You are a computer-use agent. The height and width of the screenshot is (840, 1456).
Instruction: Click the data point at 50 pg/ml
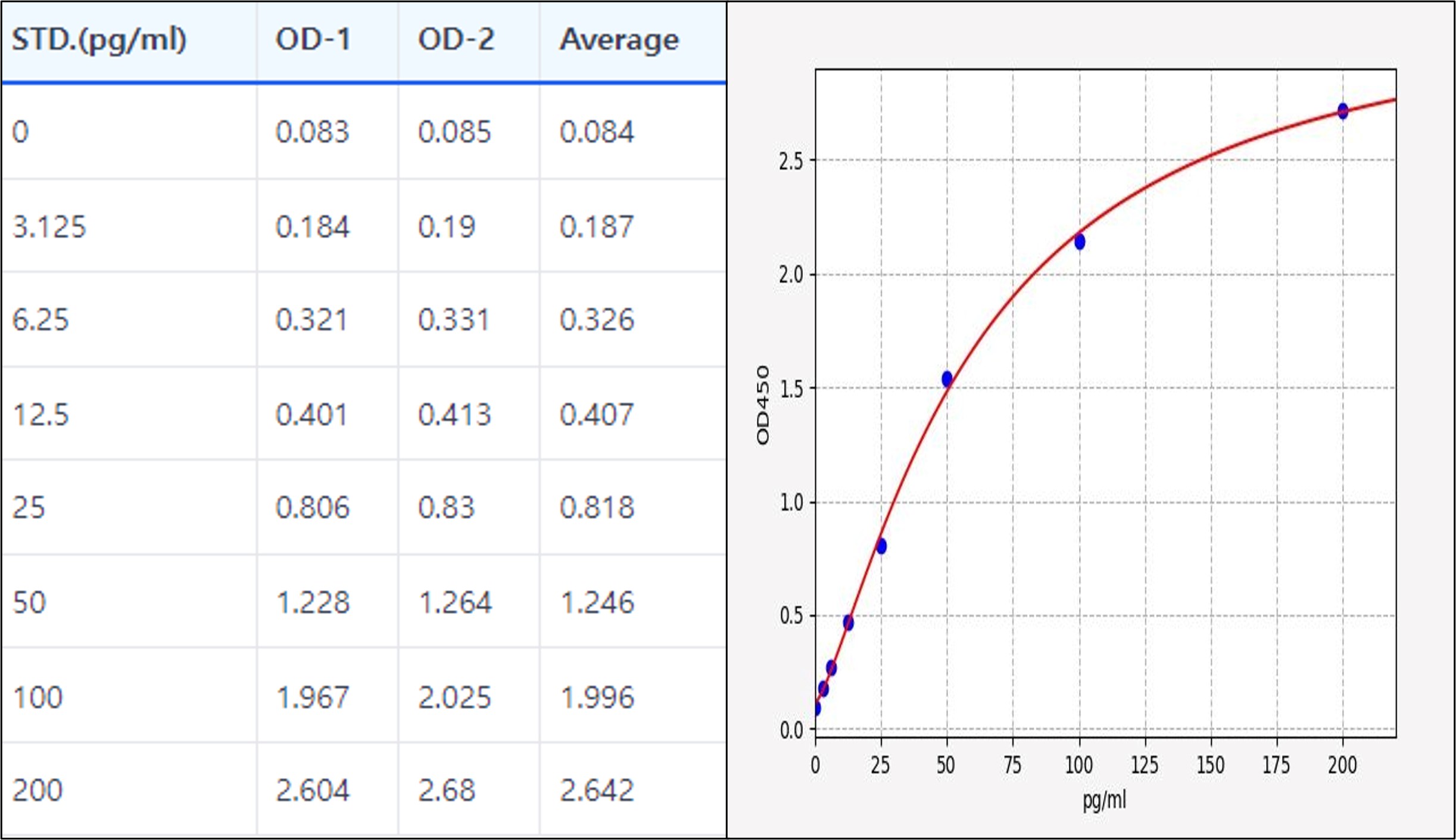(947, 378)
